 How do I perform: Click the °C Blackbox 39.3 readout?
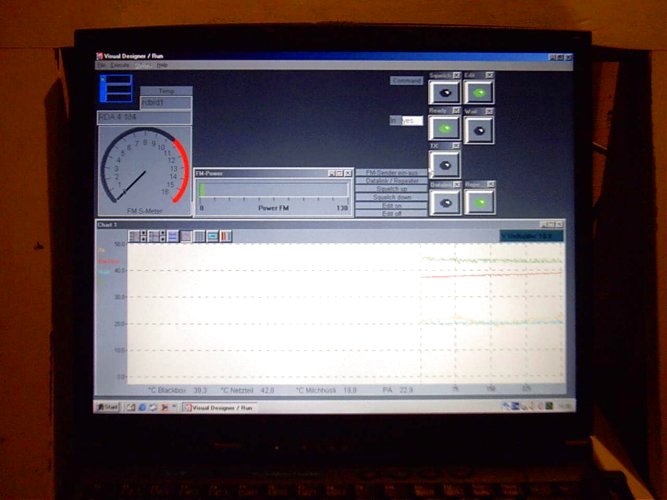[x=177, y=390]
